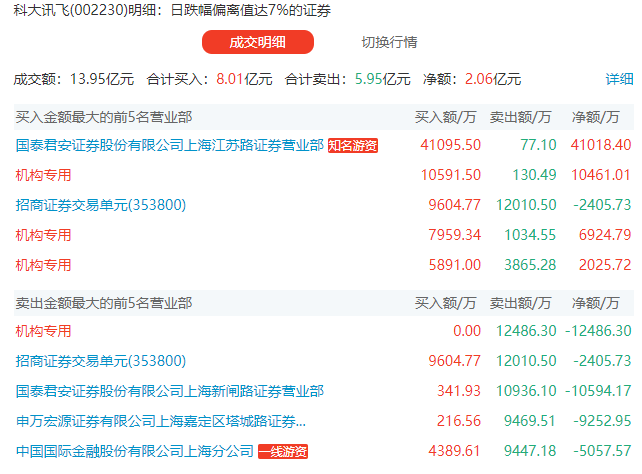The height and width of the screenshot is (474, 642).
Task: Open 机构专用 row with net -12486.30
Action: coord(43,331)
